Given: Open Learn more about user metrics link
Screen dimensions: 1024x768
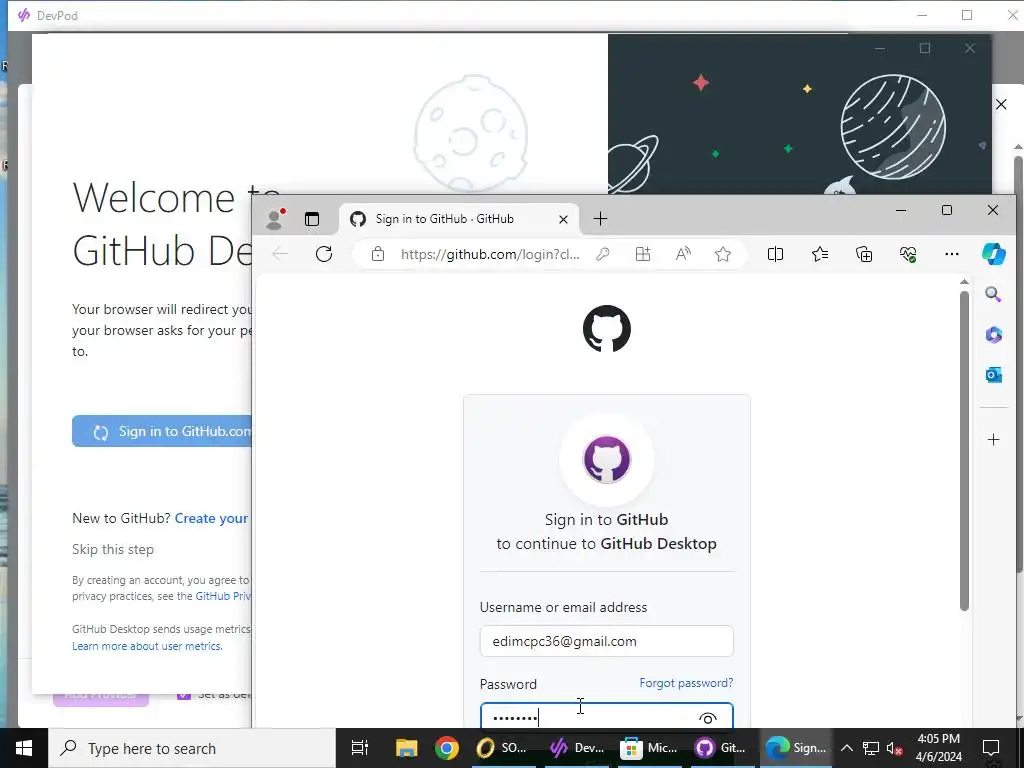Looking at the screenshot, I should coord(147,646).
